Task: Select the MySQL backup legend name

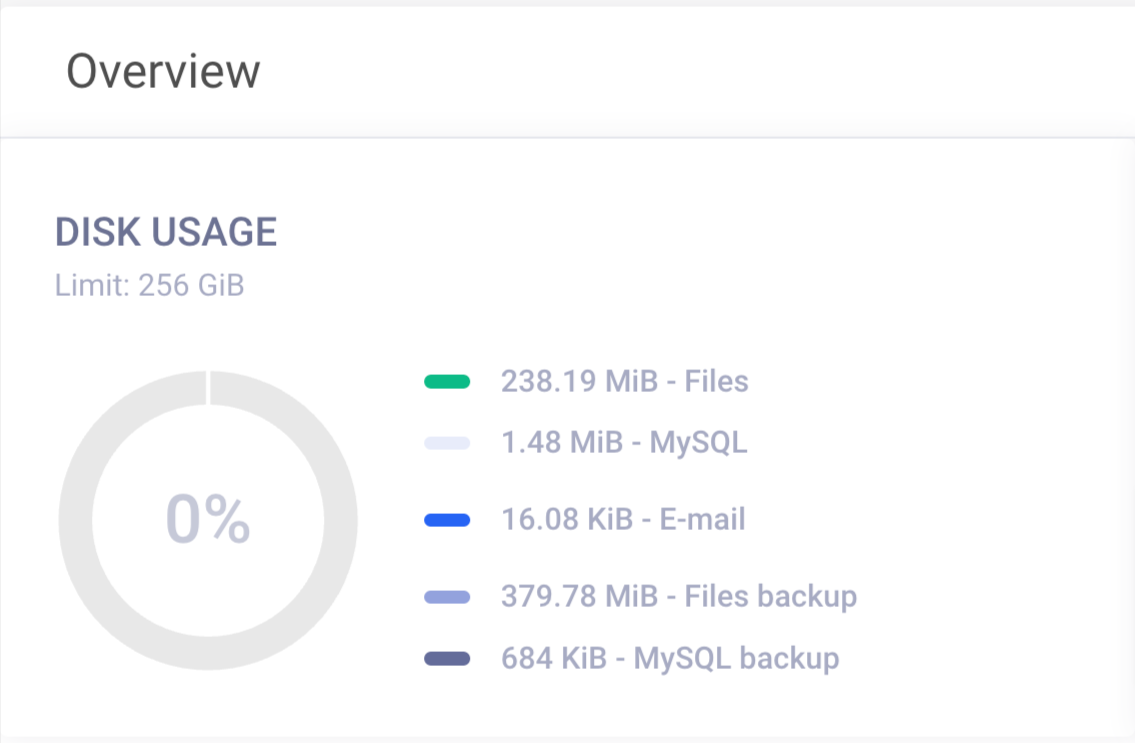Action: [737, 658]
